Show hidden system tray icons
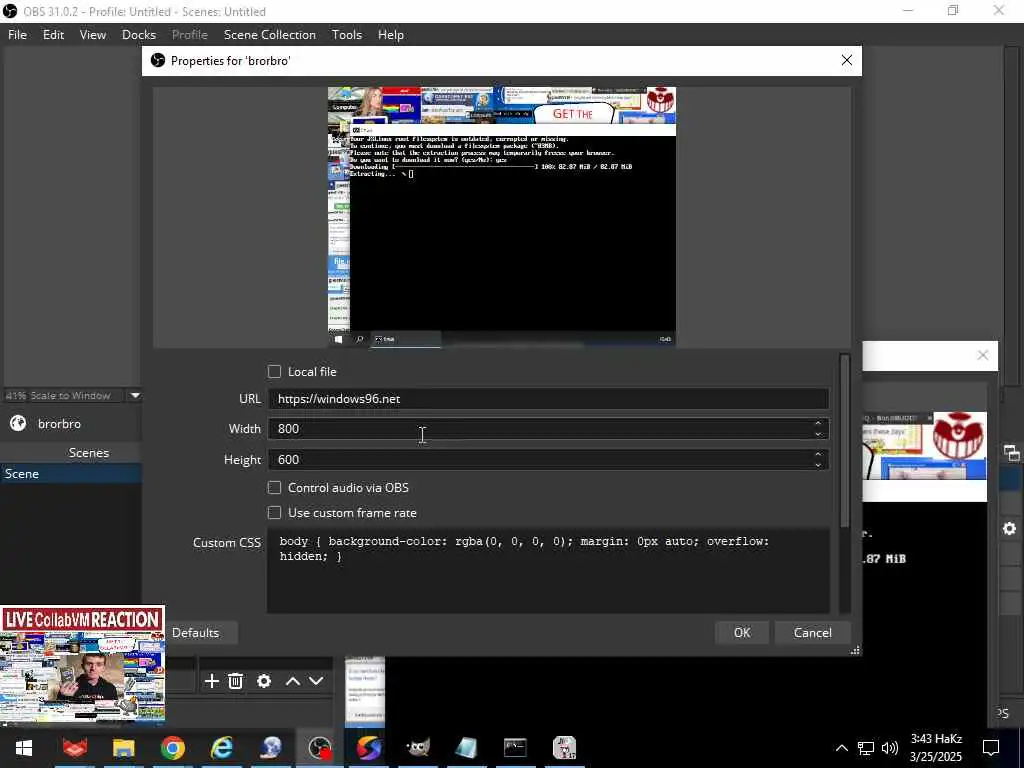The width and height of the screenshot is (1024, 768). [x=842, y=748]
